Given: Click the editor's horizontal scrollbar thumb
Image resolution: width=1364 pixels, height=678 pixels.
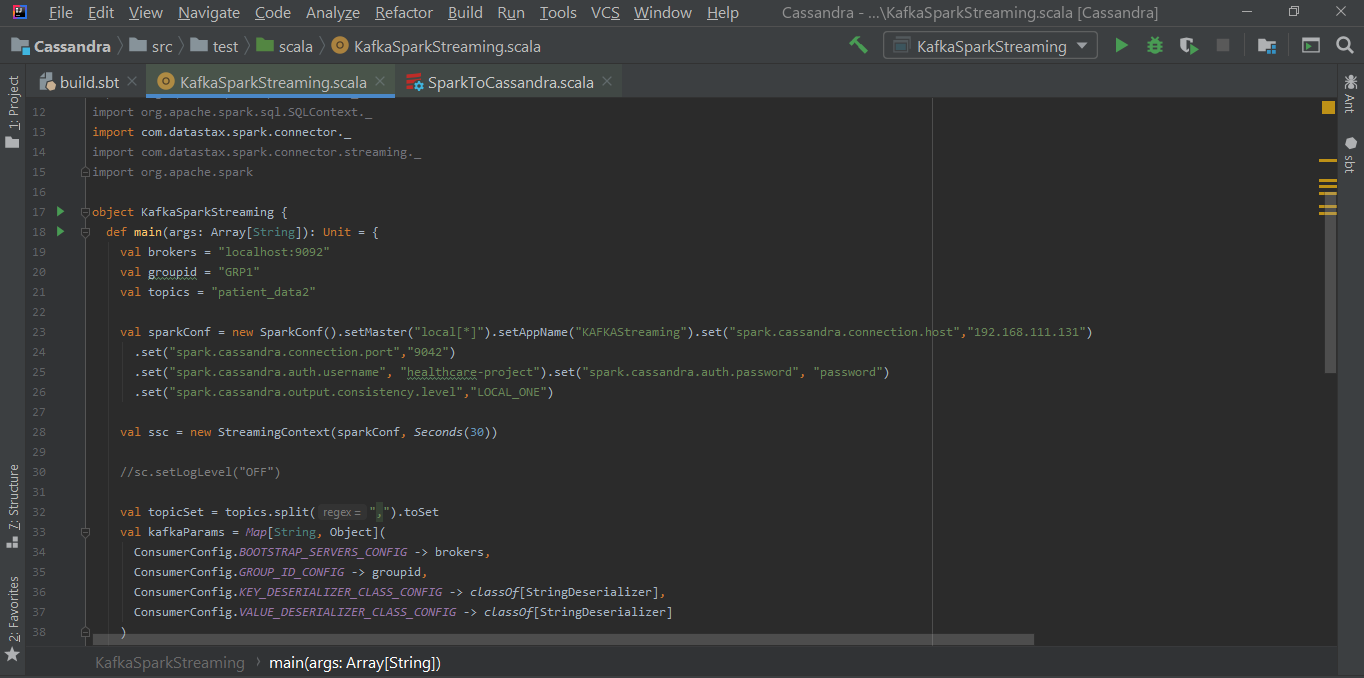Looking at the screenshot, I should click(563, 640).
